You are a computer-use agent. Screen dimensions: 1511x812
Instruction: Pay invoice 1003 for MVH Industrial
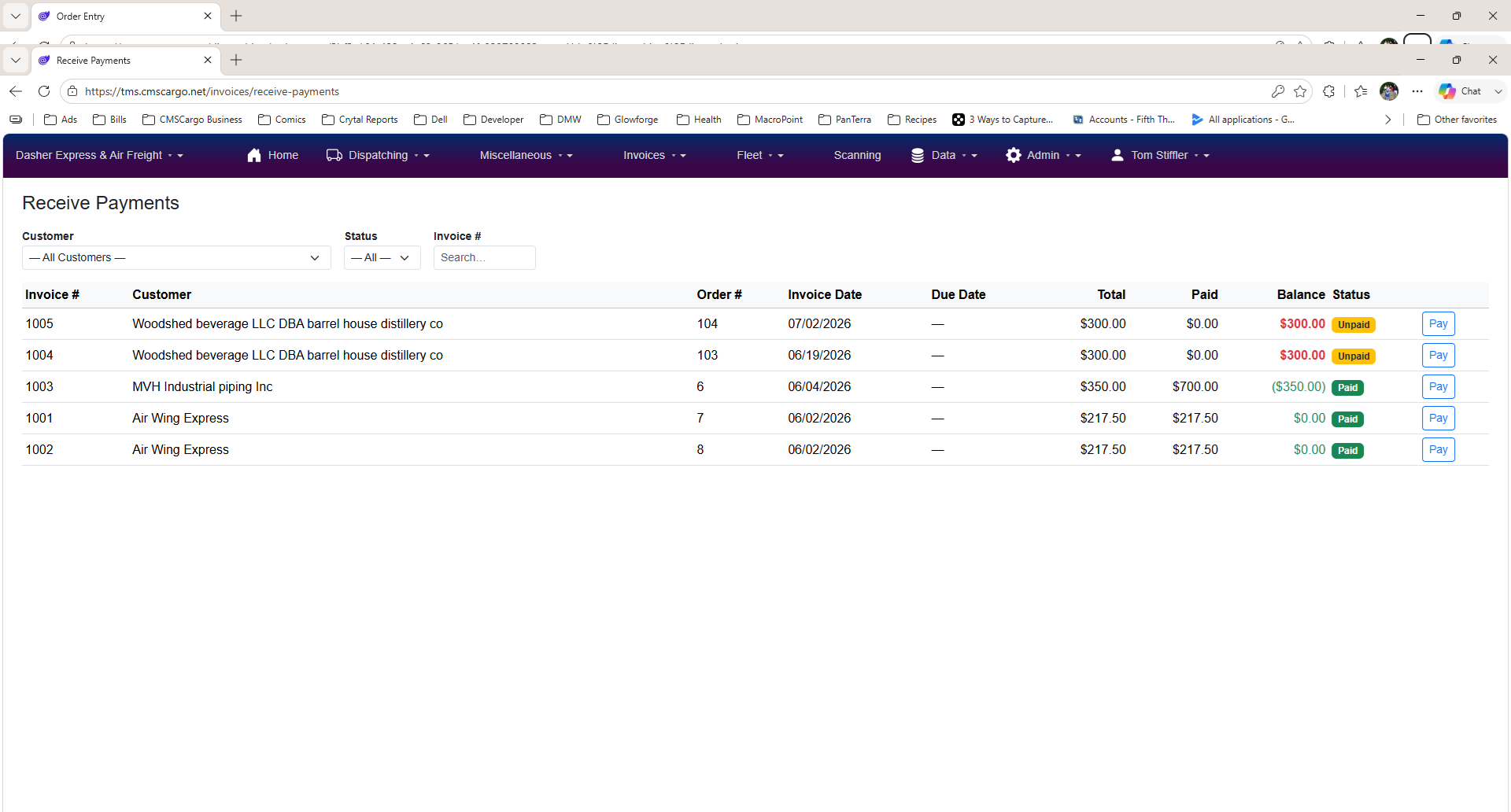tap(1438, 387)
